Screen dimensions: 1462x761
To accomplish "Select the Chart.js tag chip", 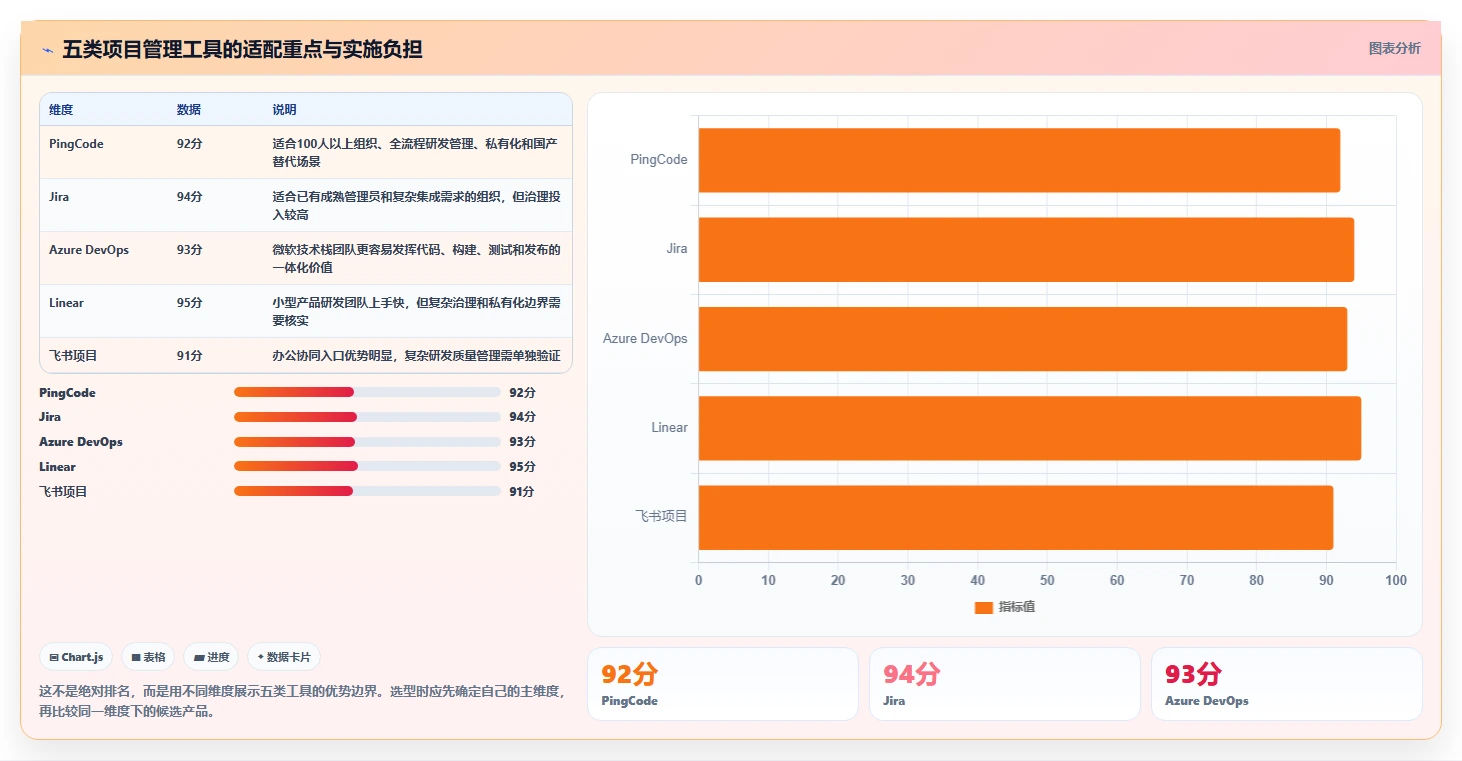I will 78,657.
